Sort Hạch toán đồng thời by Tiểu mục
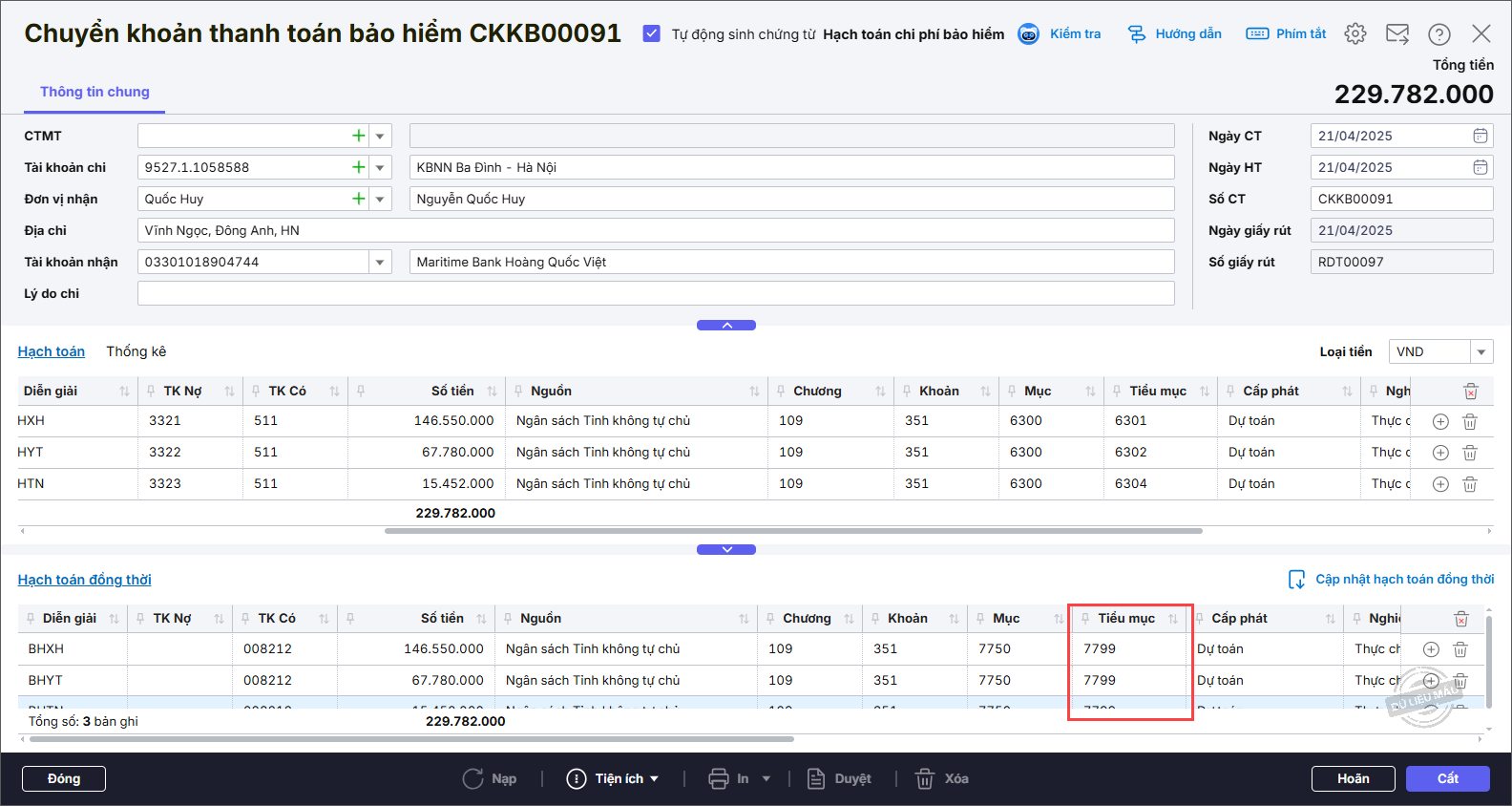The image size is (1512, 806). coord(1173,619)
